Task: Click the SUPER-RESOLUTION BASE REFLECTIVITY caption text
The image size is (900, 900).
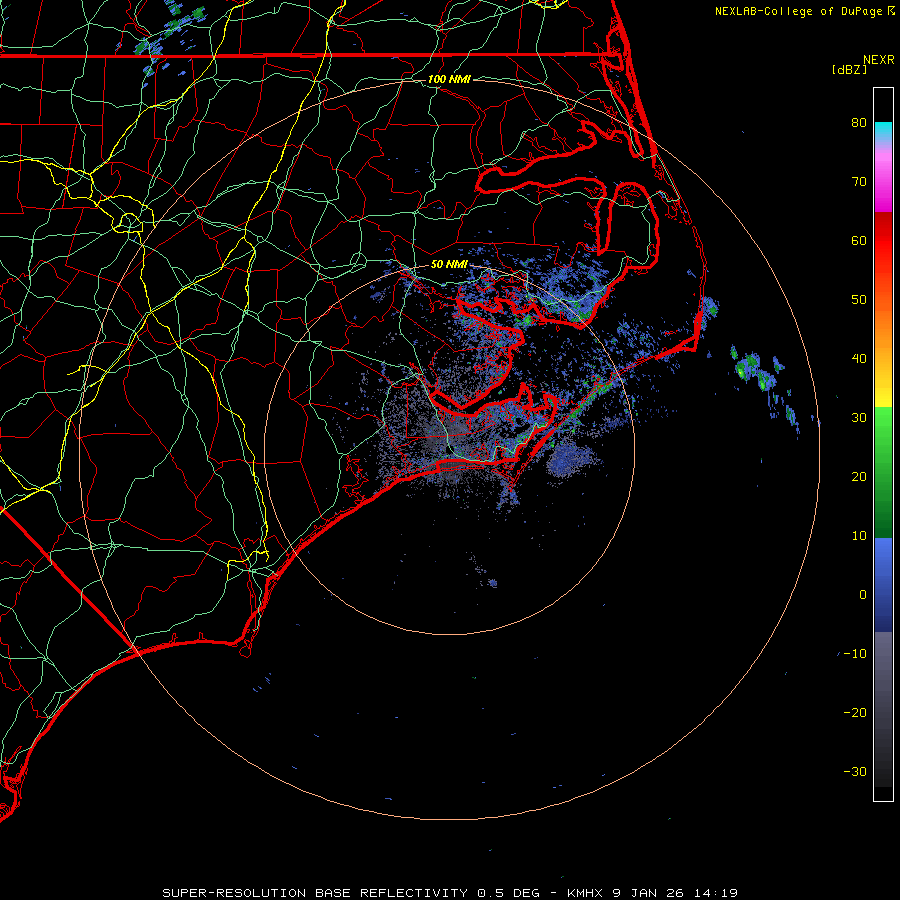Action: [315, 893]
